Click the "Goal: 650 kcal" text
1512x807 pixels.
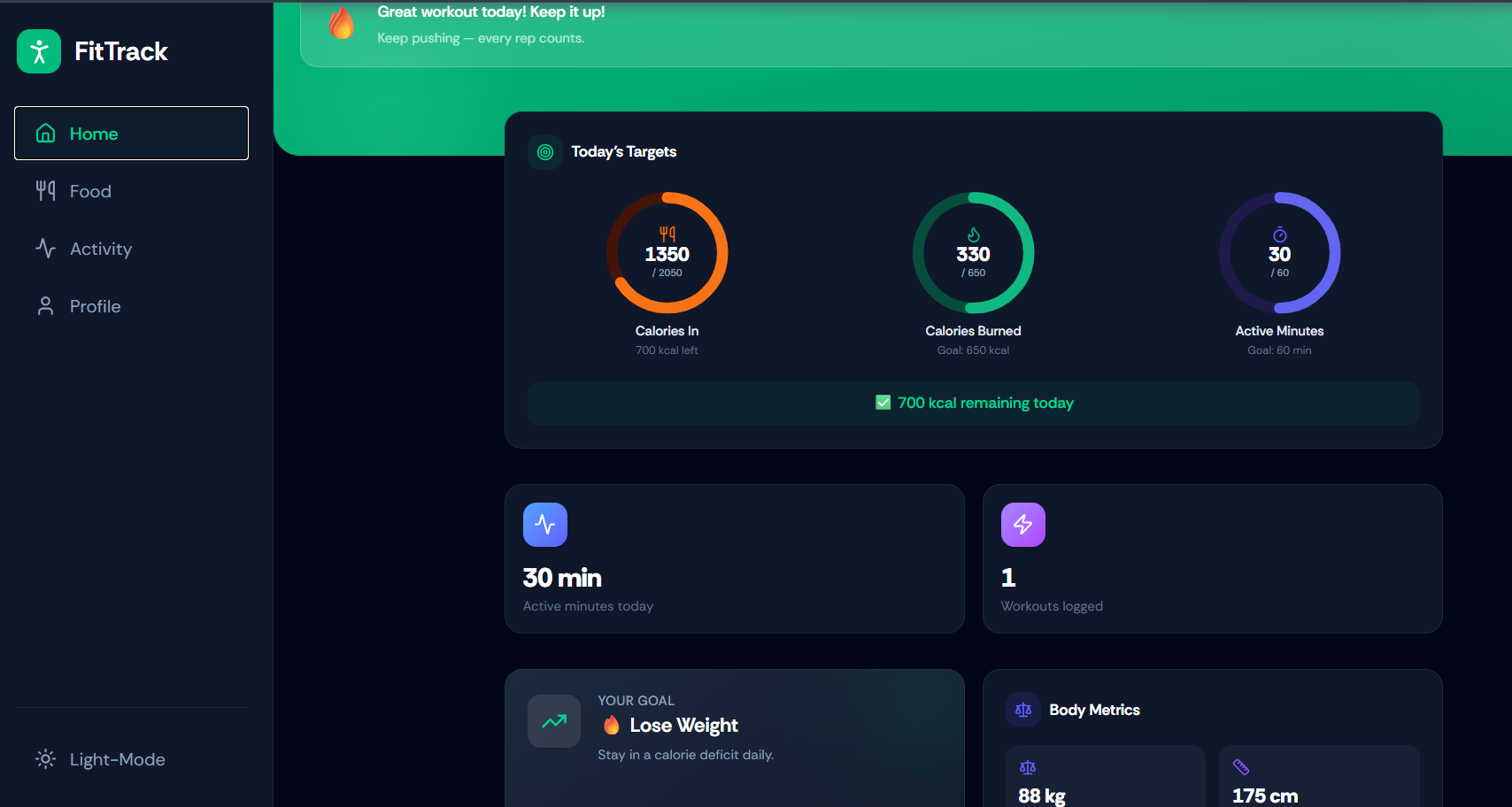click(973, 350)
